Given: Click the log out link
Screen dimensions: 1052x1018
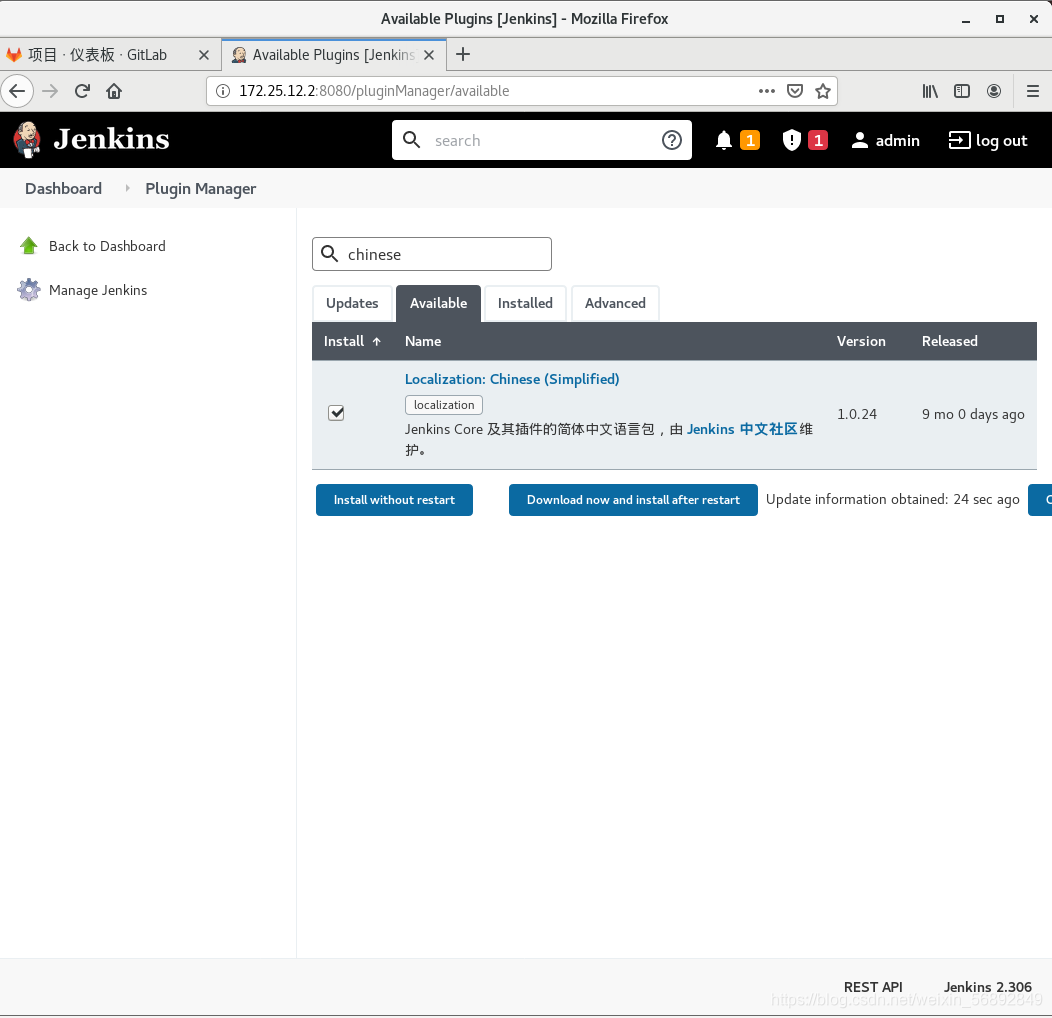Looking at the screenshot, I should [x=988, y=140].
